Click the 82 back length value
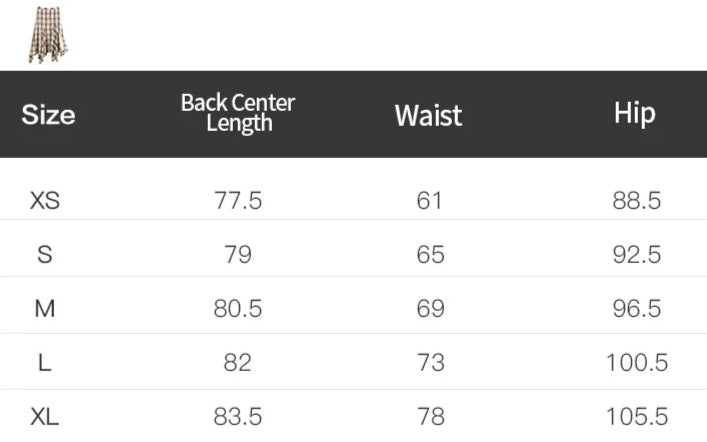The width and height of the screenshot is (707, 442). click(238, 363)
